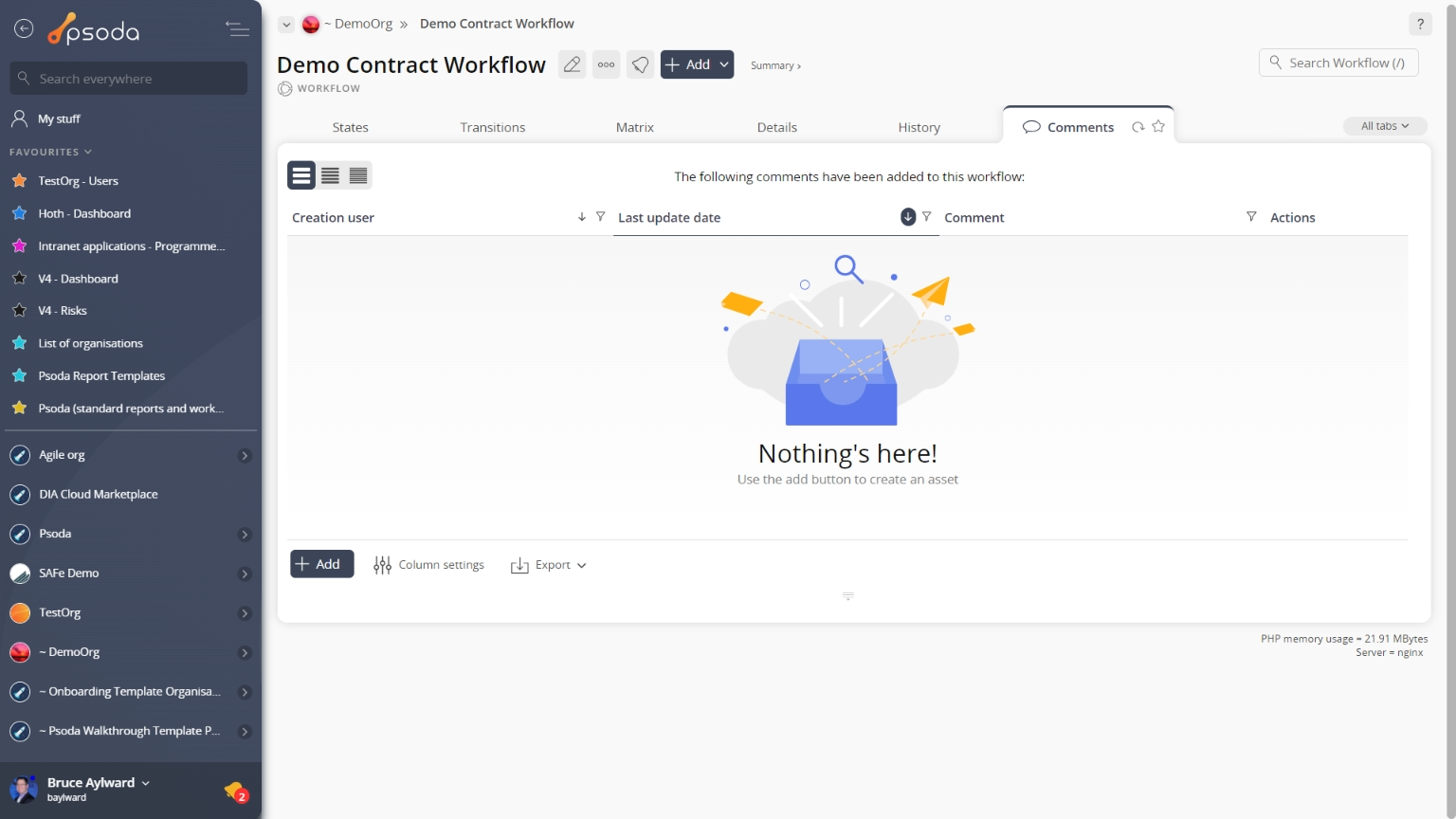This screenshot has width=1456, height=819.
Task: Click the Add button below the table
Action: coord(321,564)
